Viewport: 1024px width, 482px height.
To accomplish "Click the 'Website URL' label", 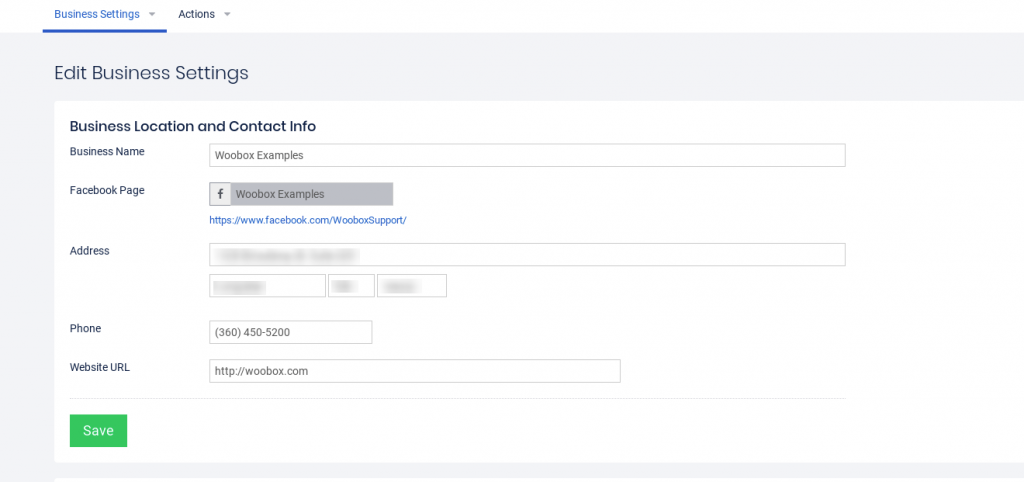I will tap(100, 367).
